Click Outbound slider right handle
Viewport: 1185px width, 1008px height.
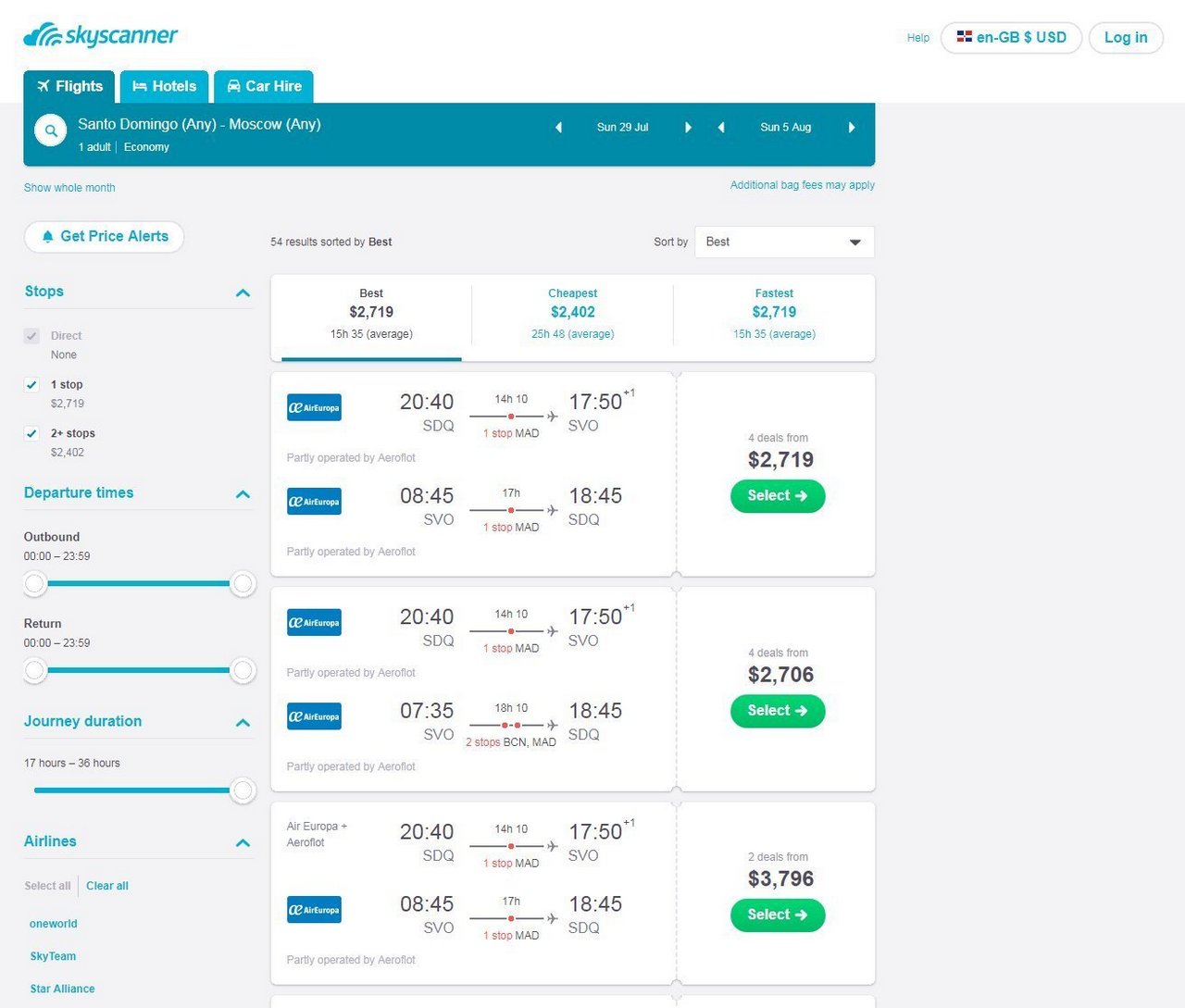(x=243, y=583)
